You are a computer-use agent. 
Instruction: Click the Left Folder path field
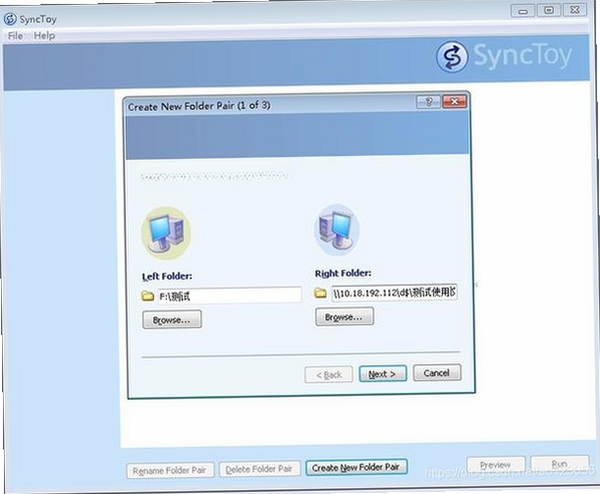point(230,295)
